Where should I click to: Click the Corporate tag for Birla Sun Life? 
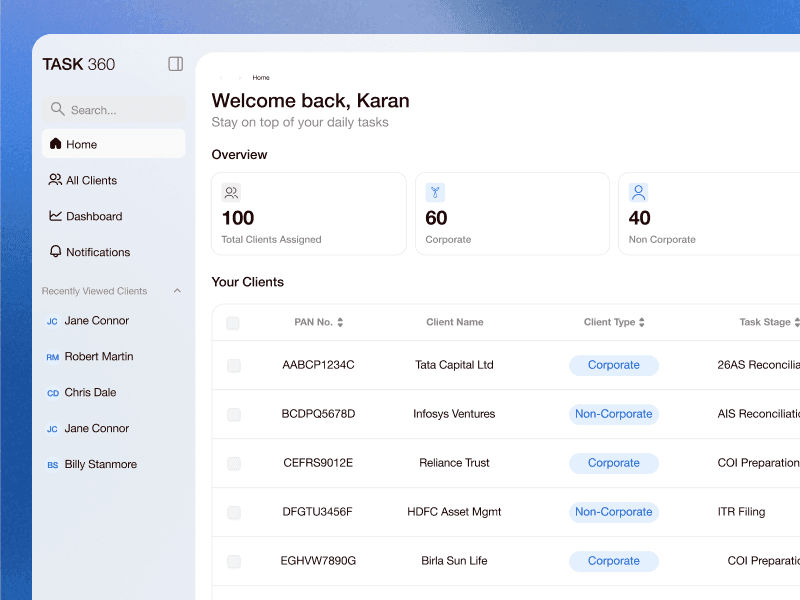614,561
